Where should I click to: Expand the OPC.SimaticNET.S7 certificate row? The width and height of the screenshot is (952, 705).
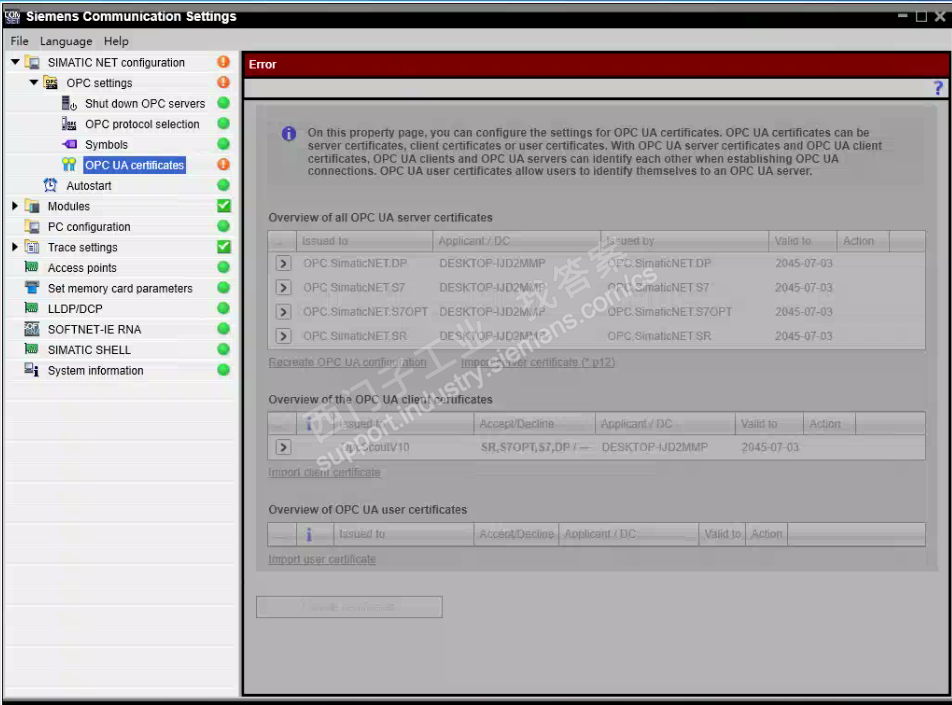click(283, 287)
